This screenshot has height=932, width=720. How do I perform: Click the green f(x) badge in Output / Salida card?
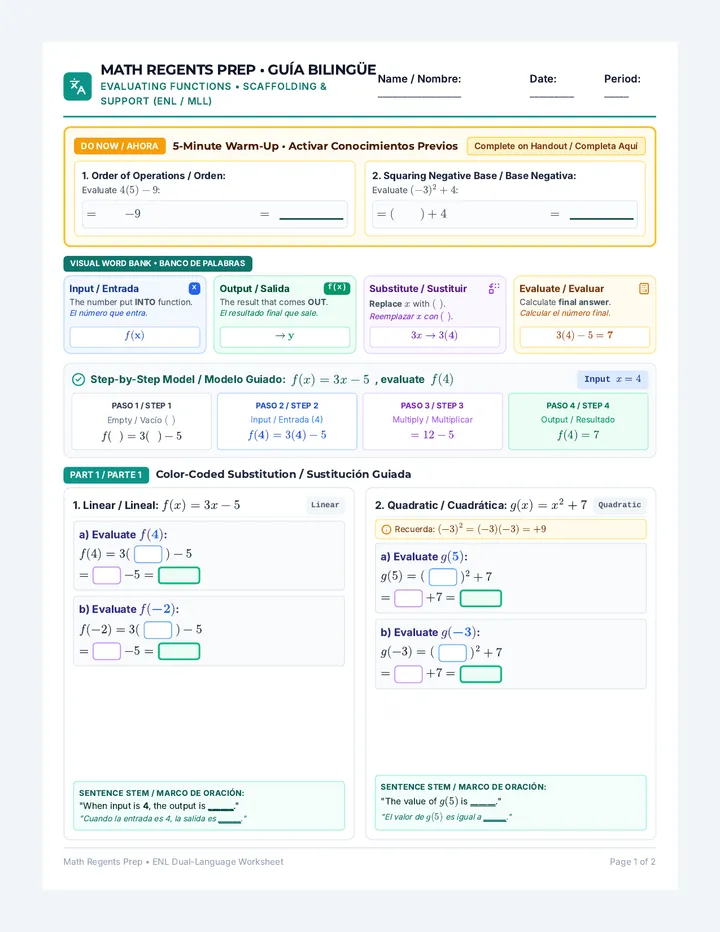tap(337, 288)
